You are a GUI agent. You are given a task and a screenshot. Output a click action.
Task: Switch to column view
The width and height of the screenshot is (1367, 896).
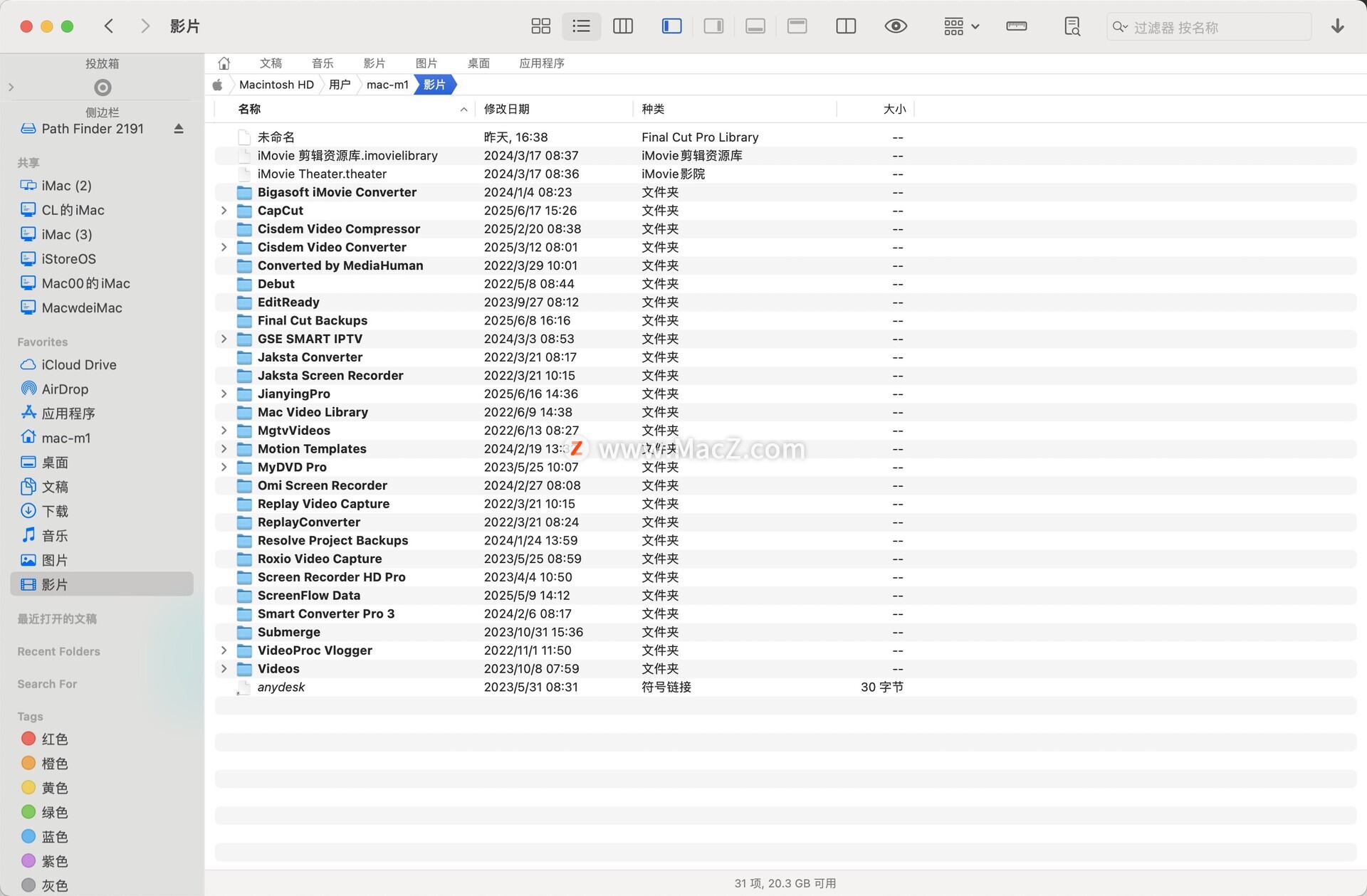(623, 26)
